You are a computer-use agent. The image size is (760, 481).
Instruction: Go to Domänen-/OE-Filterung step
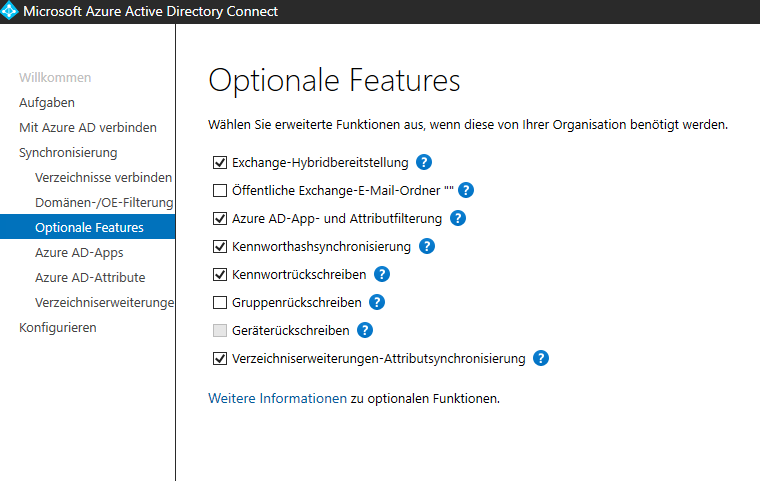click(x=104, y=203)
